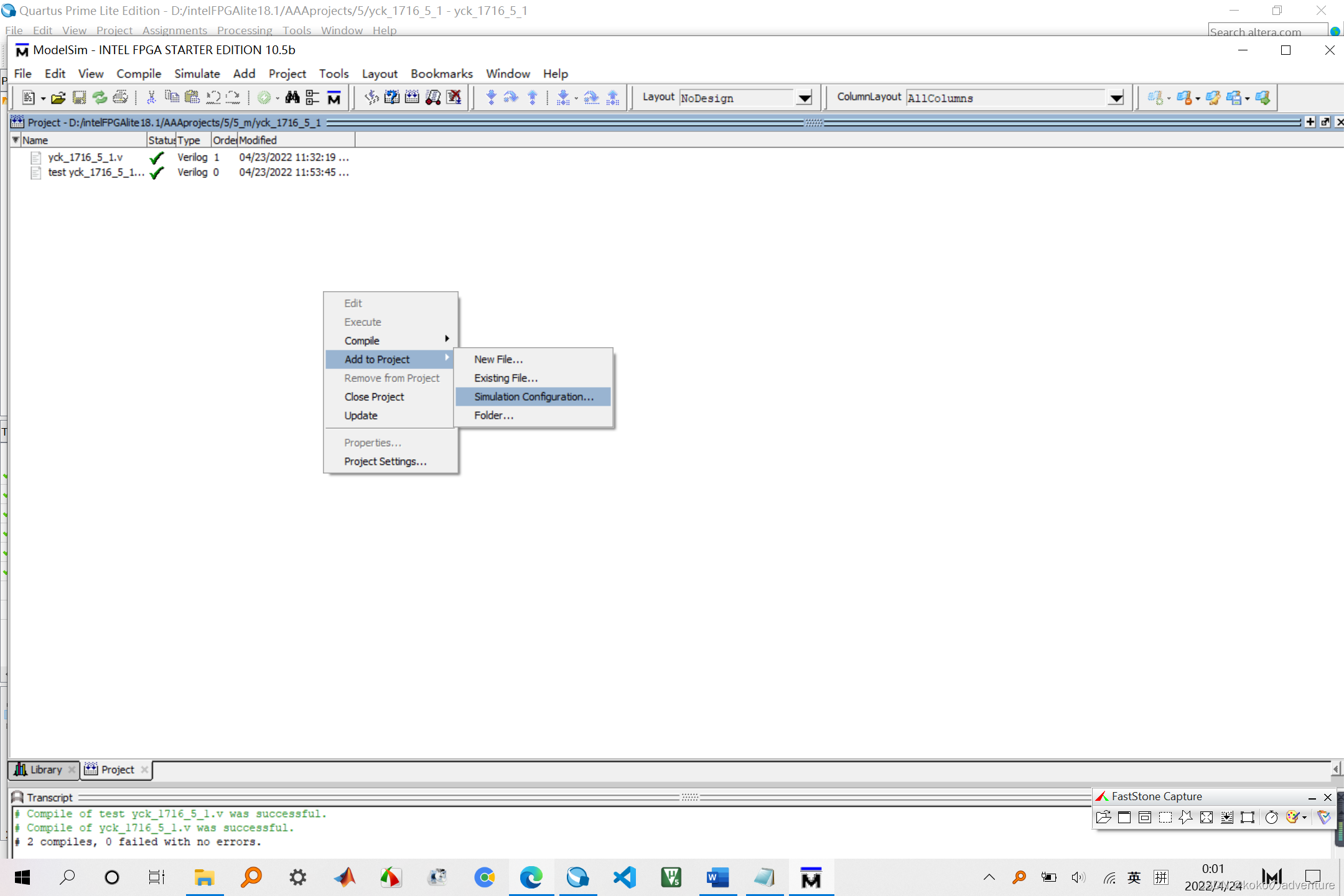The width and height of the screenshot is (1344, 896).
Task: Click the Layout NoDesign text field
Action: (x=737, y=98)
